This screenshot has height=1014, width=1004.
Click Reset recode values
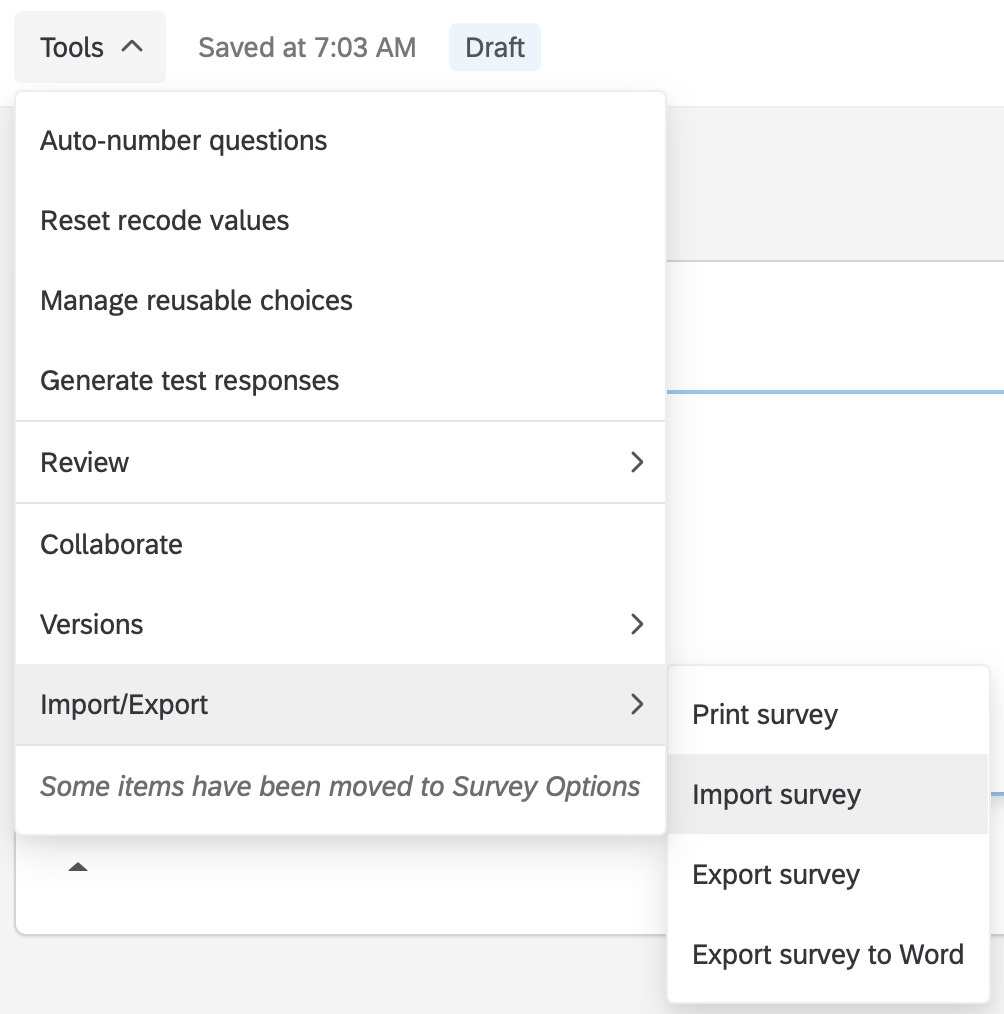(166, 220)
